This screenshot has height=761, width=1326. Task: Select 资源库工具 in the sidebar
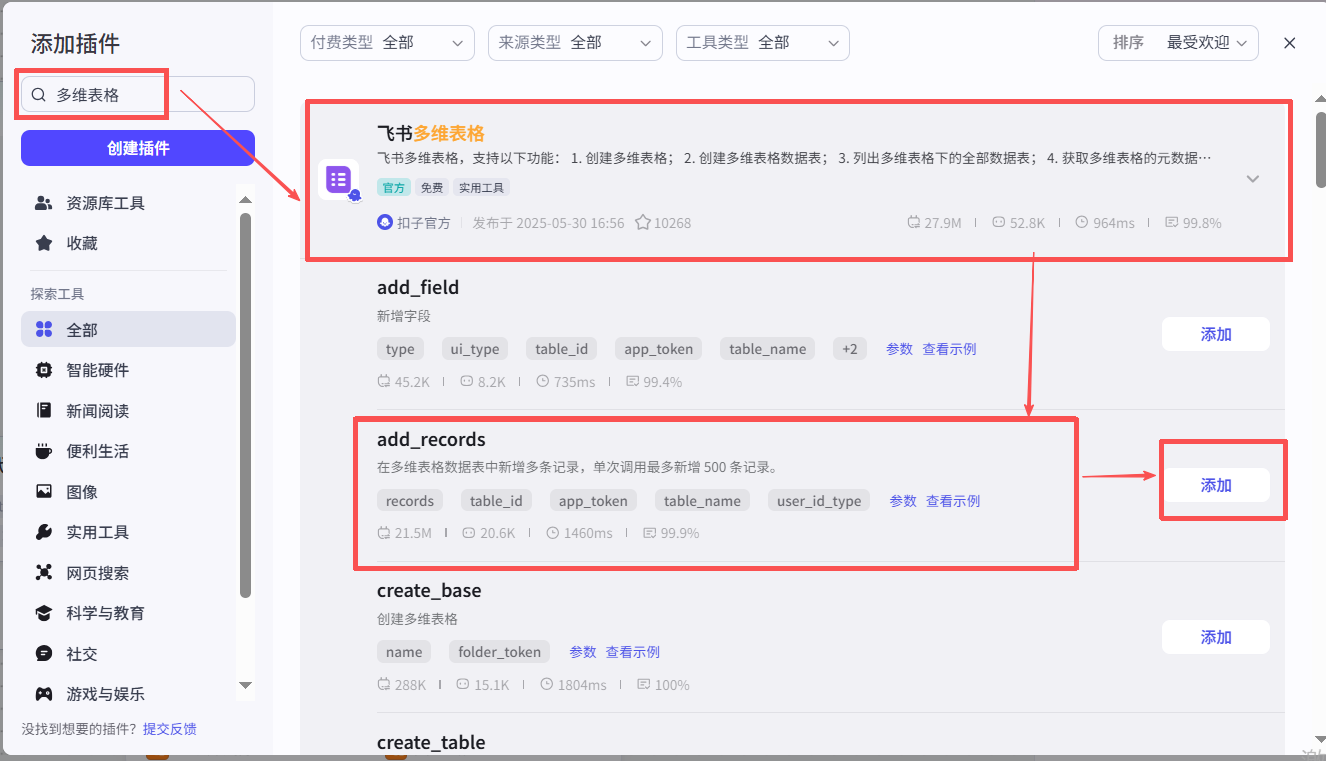click(x=105, y=203)
